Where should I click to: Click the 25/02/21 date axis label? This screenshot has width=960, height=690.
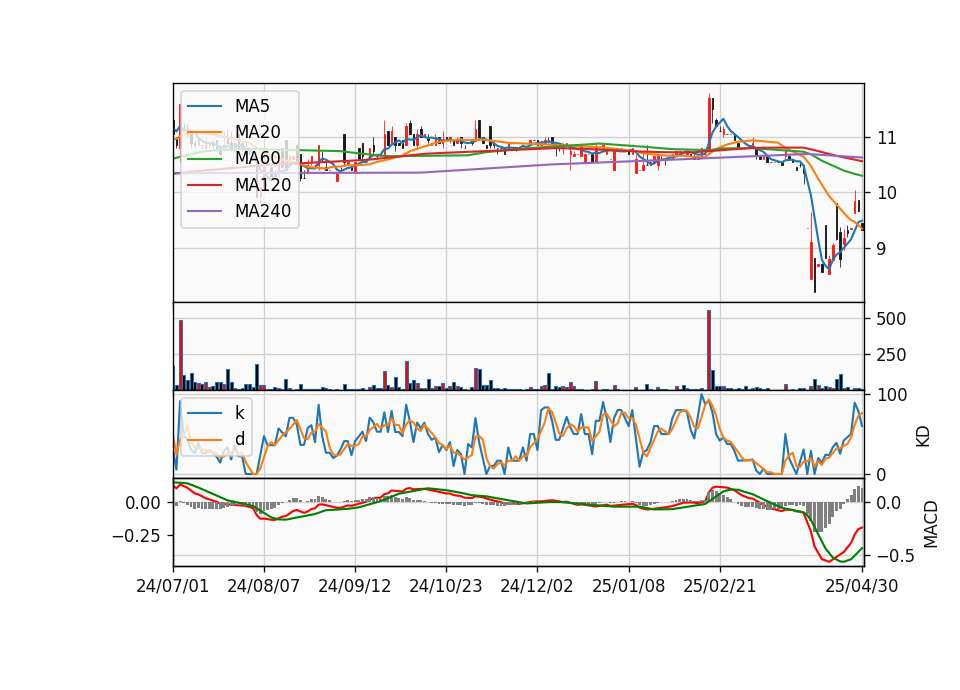719,586
